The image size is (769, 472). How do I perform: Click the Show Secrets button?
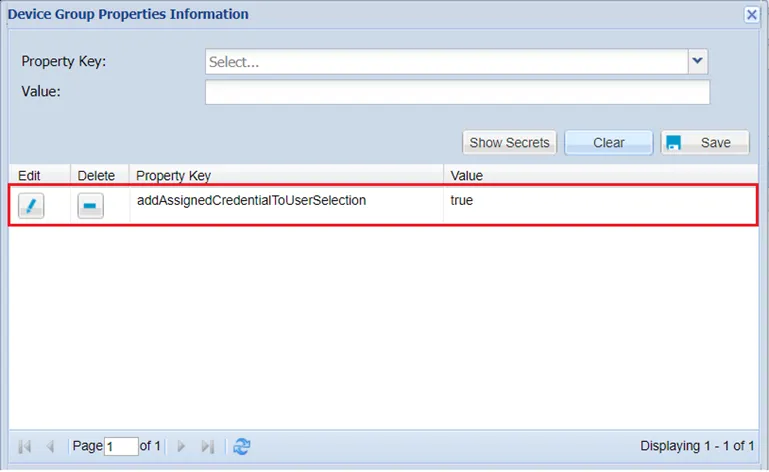(509, 143)
